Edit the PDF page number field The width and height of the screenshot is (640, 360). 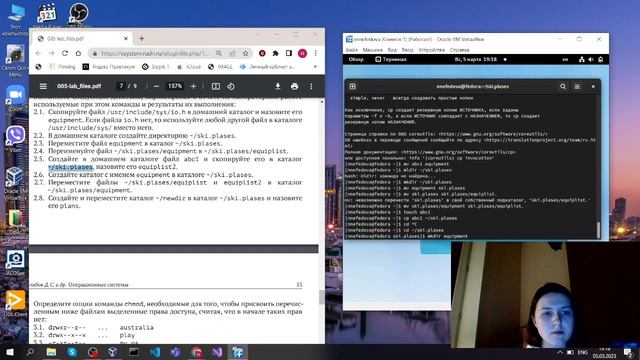tap(121, 86)
